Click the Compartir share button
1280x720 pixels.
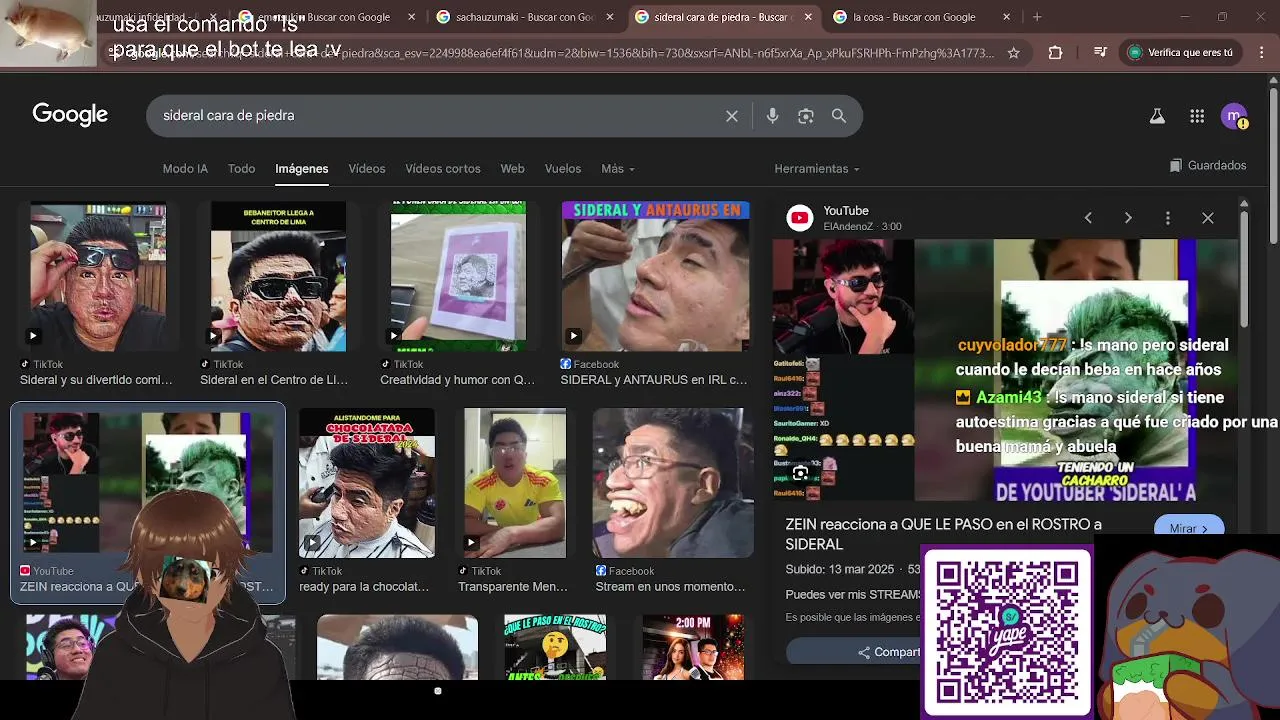890,652
